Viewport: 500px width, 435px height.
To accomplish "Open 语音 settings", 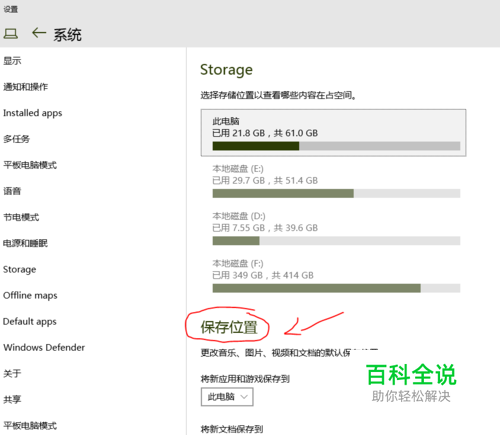I will 12,191.
